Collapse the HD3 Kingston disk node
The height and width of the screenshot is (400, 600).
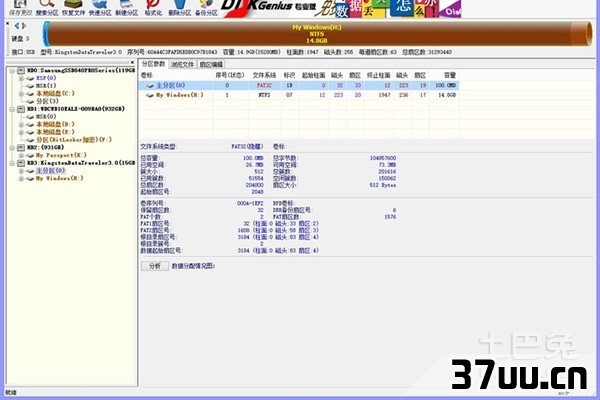[x=12, y=163]
